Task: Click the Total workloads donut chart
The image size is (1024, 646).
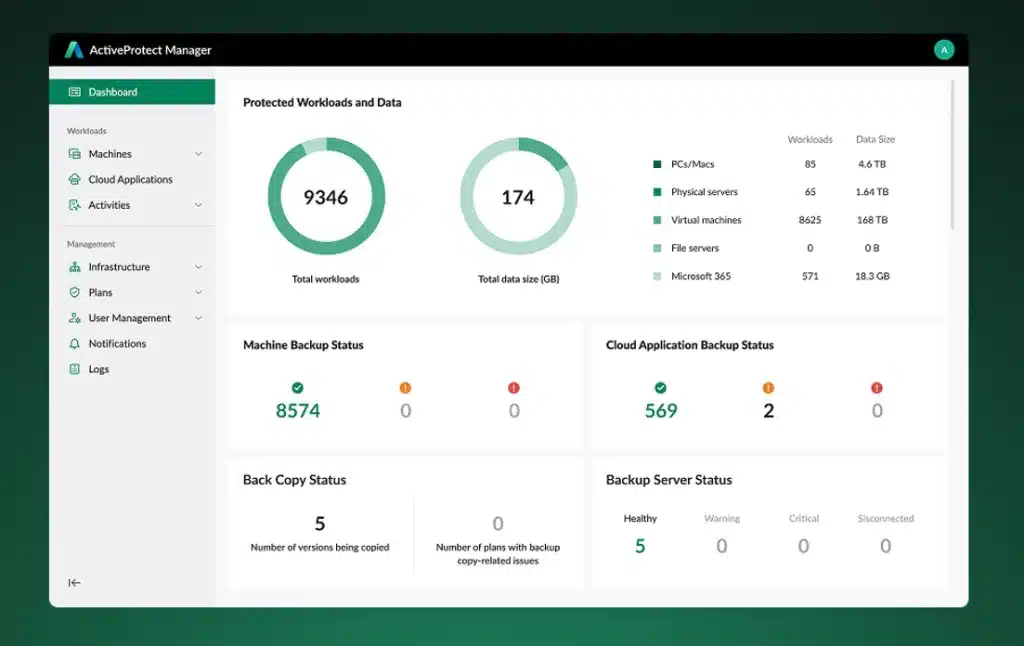Action: (x=326, y=196)
